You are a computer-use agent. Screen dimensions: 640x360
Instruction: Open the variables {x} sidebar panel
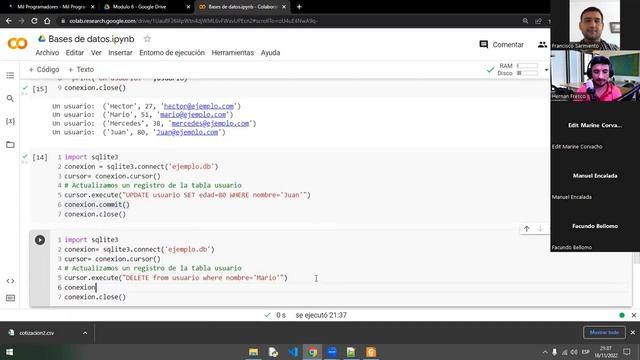click(x=10, y=121)
